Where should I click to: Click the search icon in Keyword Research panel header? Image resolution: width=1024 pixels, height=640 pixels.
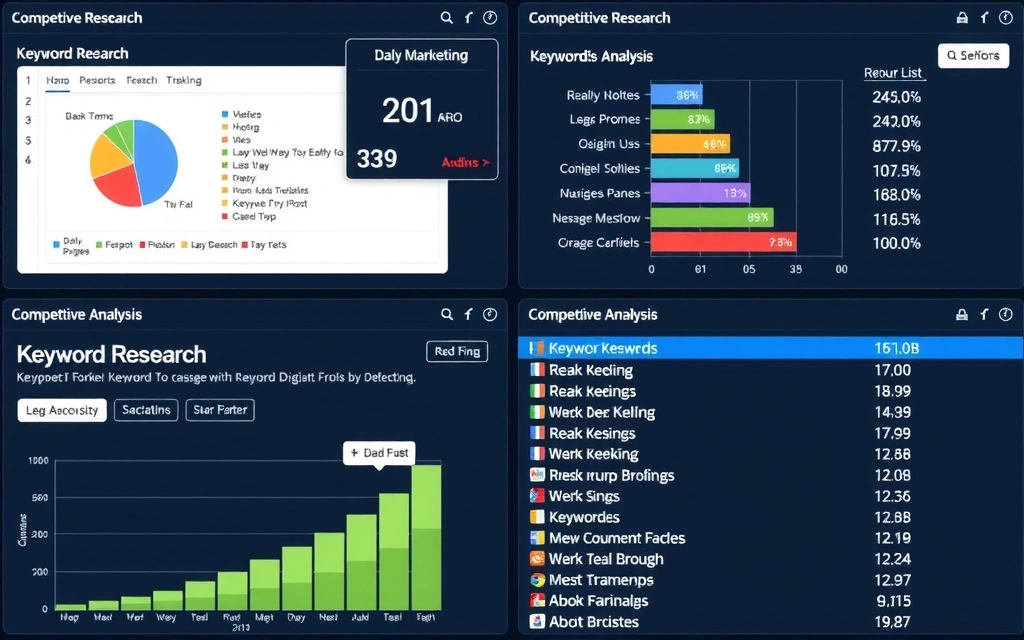point(447,17)
